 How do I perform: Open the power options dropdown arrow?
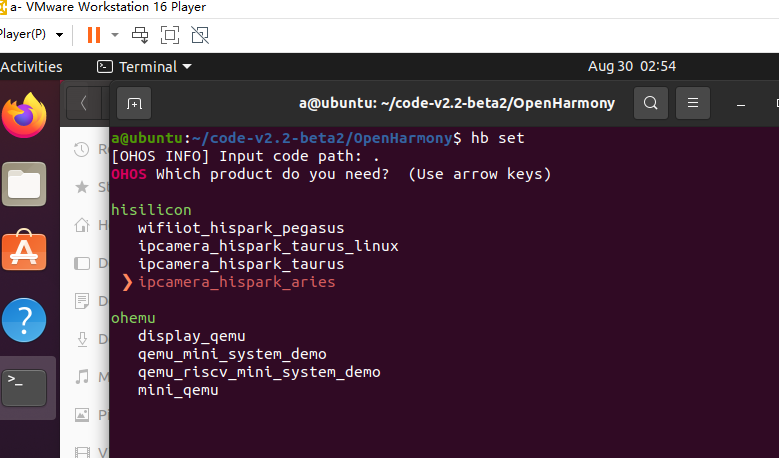(x=114, y=35)
